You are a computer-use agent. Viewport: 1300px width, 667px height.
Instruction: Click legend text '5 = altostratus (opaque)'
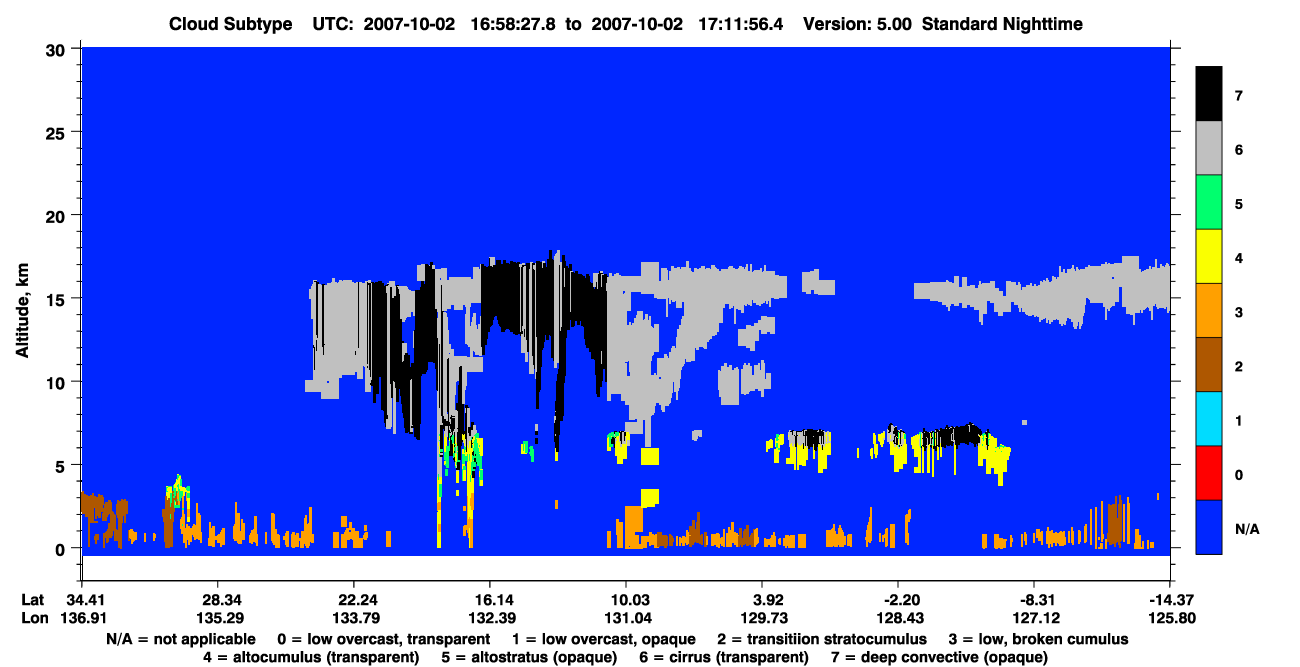coord(527,657)
